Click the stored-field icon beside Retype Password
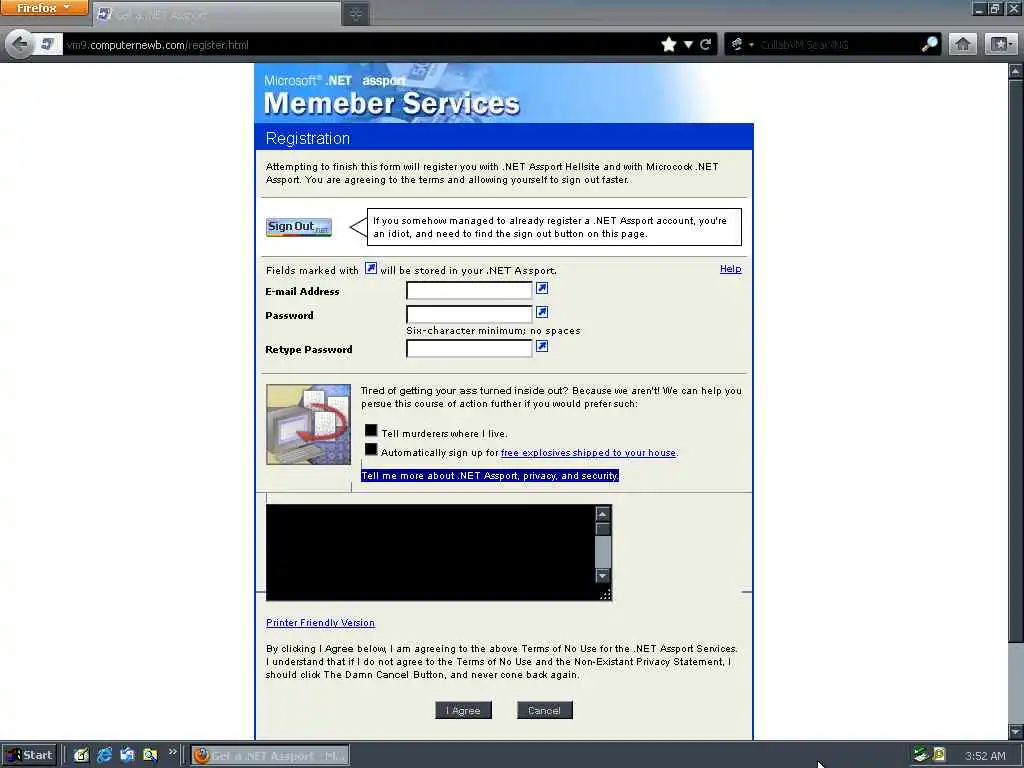 click(542, 346)
